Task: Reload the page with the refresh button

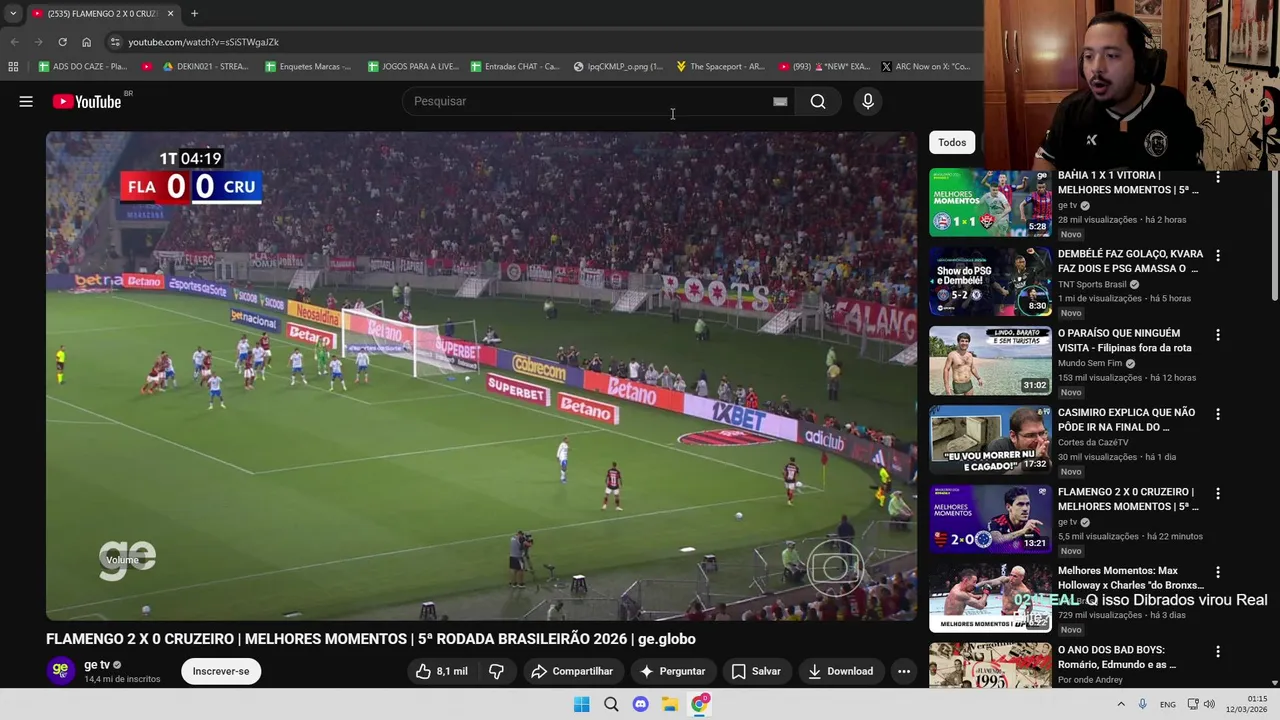Action: 62,42
